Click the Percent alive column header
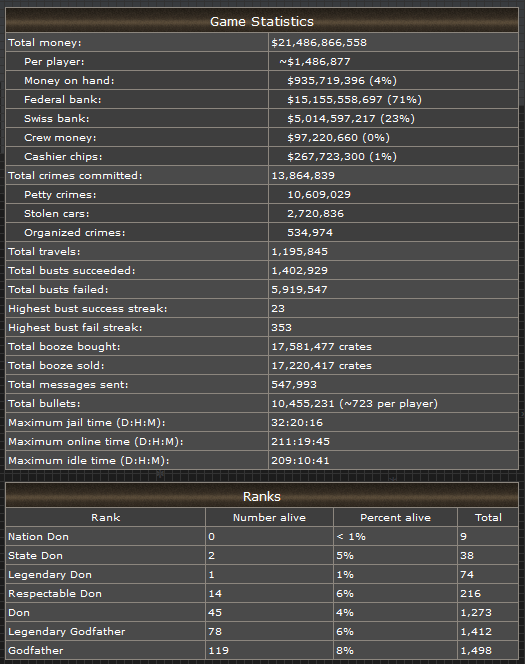 pyautogui.click(x=395, y=517)
